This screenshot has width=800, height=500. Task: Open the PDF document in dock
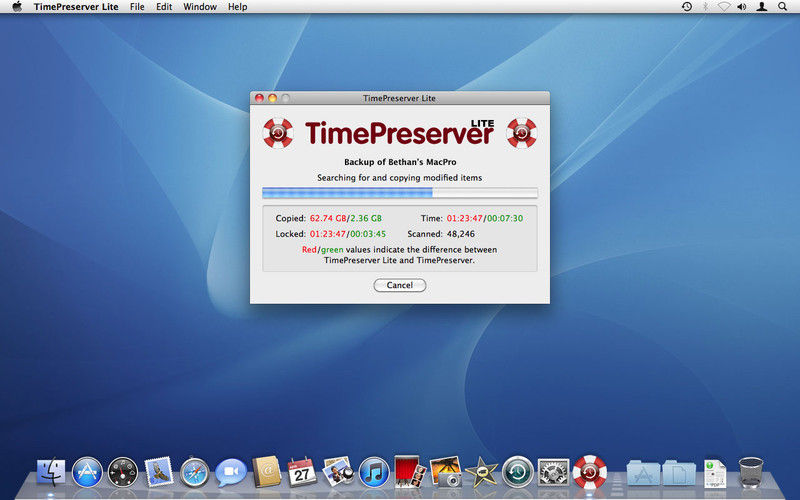(715, 473)
